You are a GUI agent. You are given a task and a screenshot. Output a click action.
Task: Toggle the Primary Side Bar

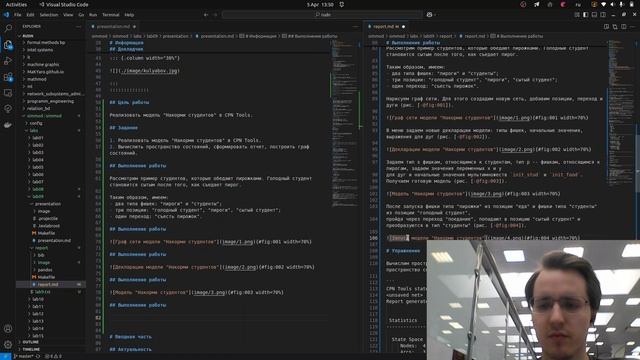[x=586, y=15]
